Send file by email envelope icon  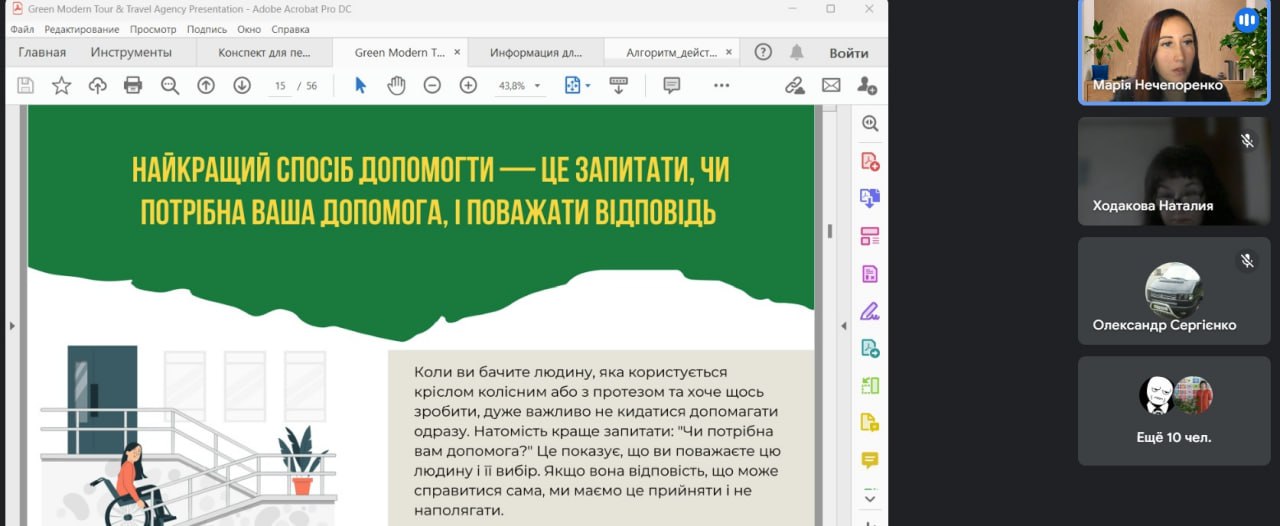coord(831,86)
